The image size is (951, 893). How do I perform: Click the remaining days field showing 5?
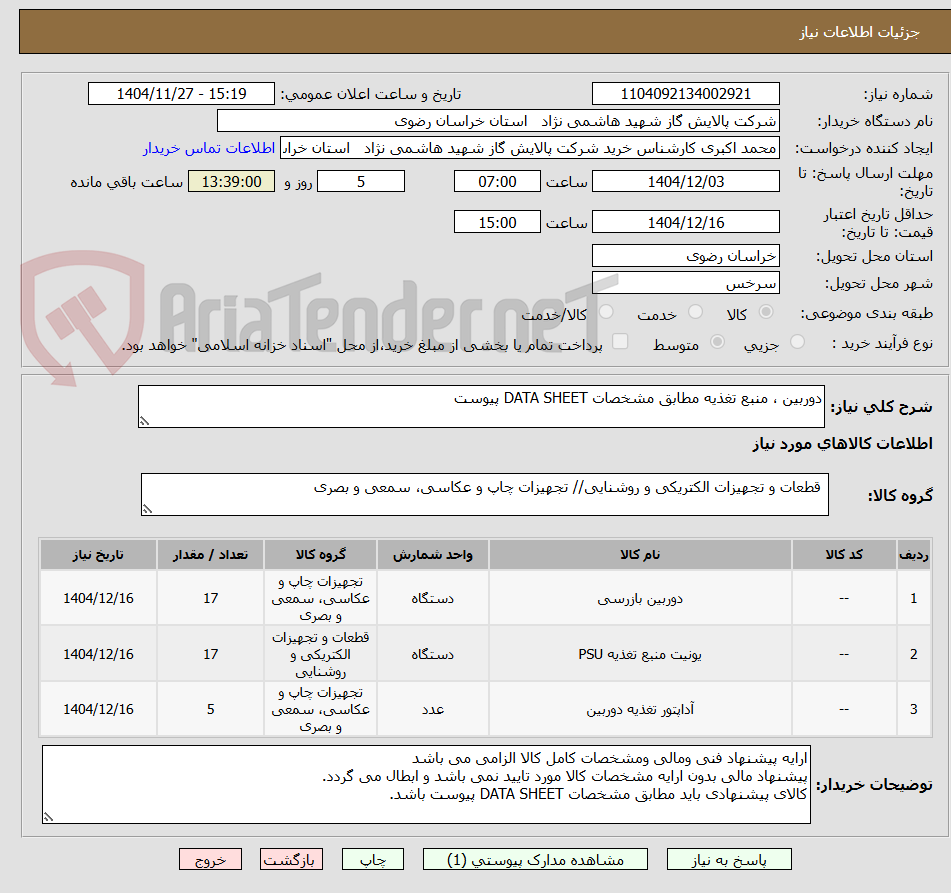(361, 181)
